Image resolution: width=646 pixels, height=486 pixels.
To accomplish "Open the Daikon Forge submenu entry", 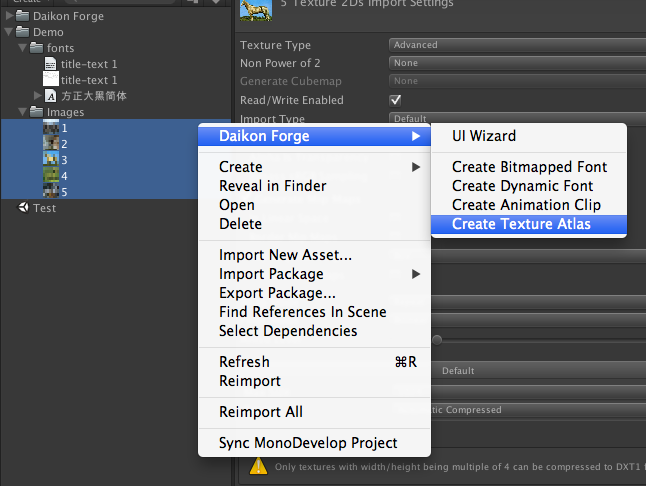I will pos(314,136).
